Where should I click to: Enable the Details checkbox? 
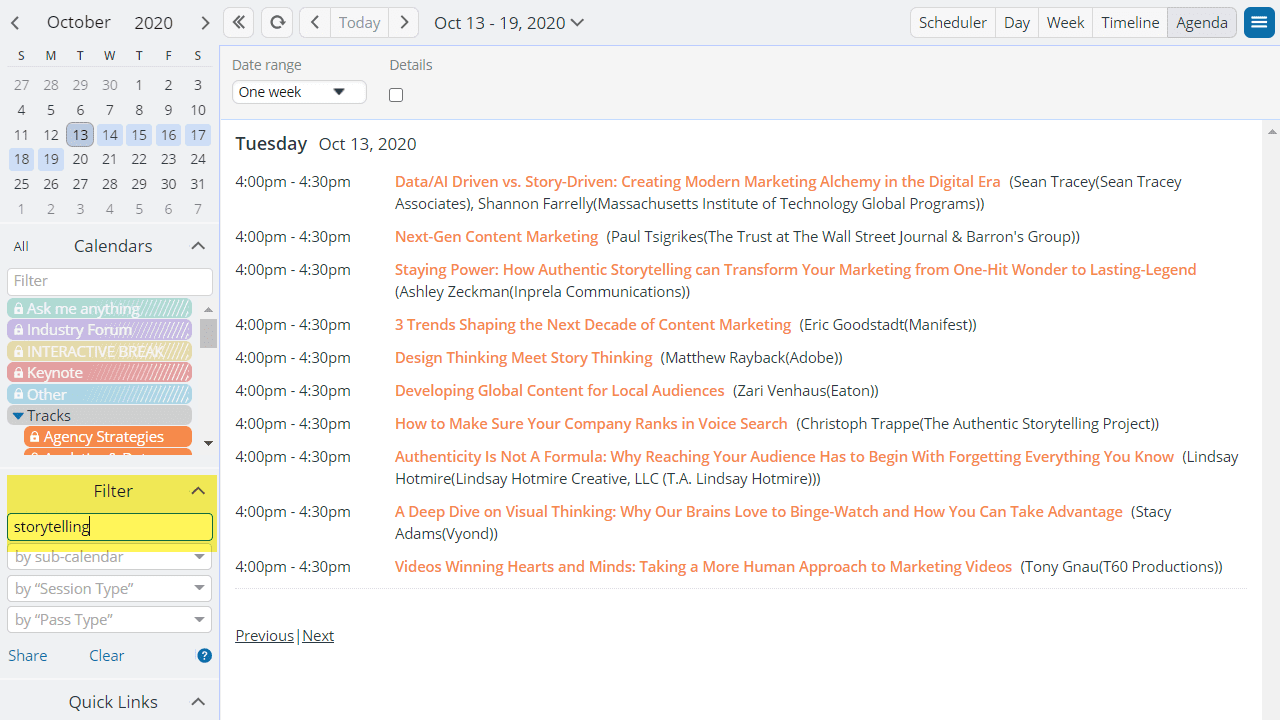[396, 95]
